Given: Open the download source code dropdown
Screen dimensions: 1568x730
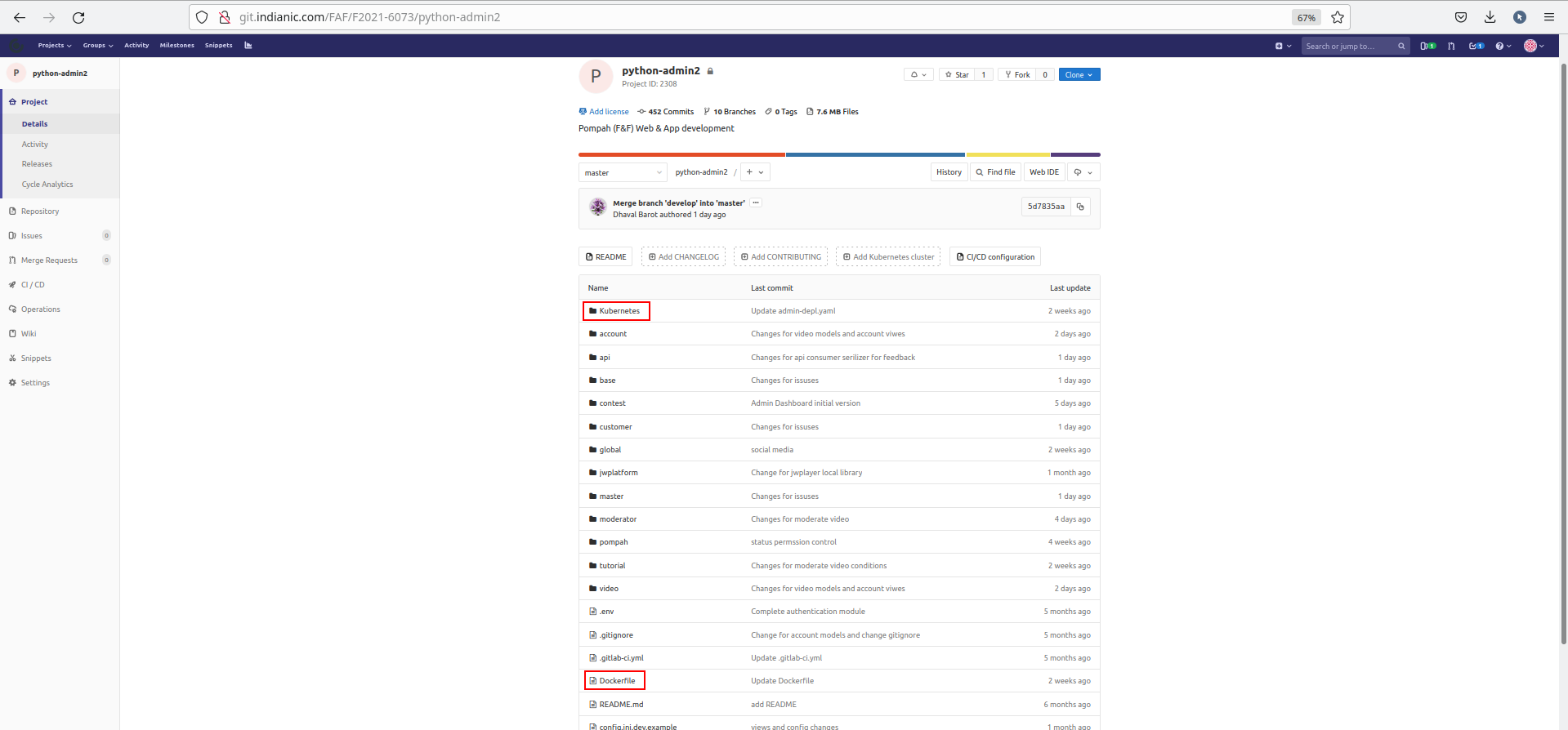Looking at the screenshot, I should click(x=1083, y=172).
